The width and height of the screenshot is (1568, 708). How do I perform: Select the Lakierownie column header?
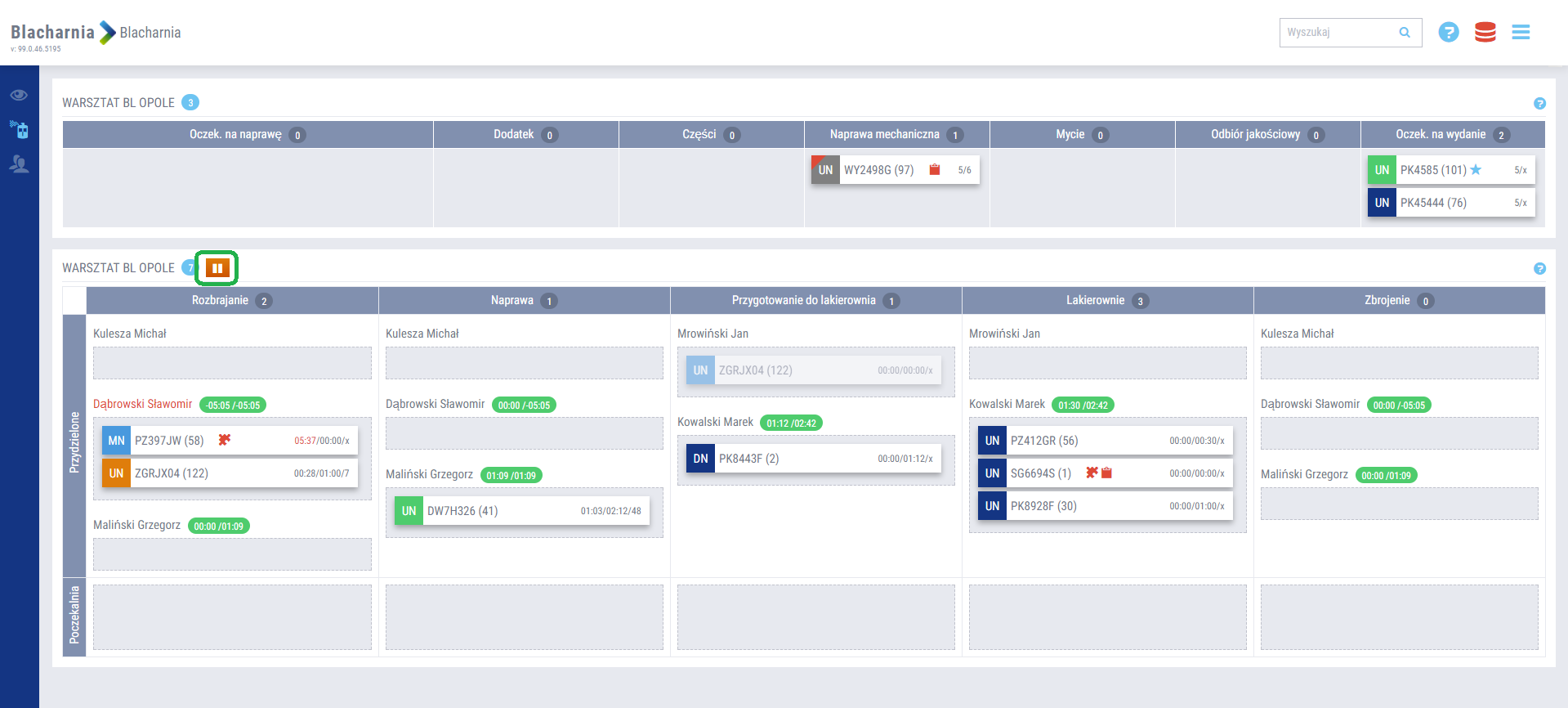[x=1095, y=300]
